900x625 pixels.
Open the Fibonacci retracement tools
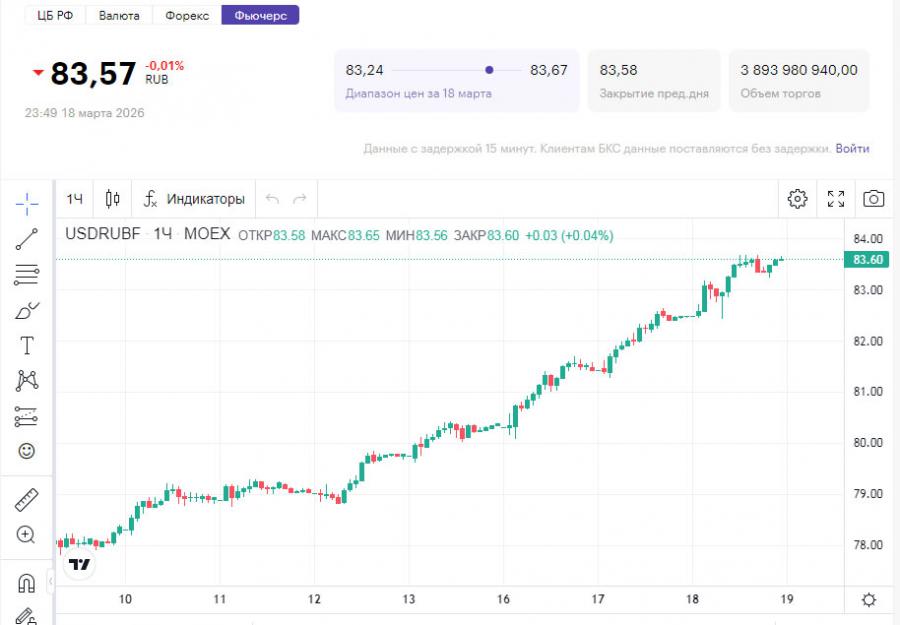27,275
